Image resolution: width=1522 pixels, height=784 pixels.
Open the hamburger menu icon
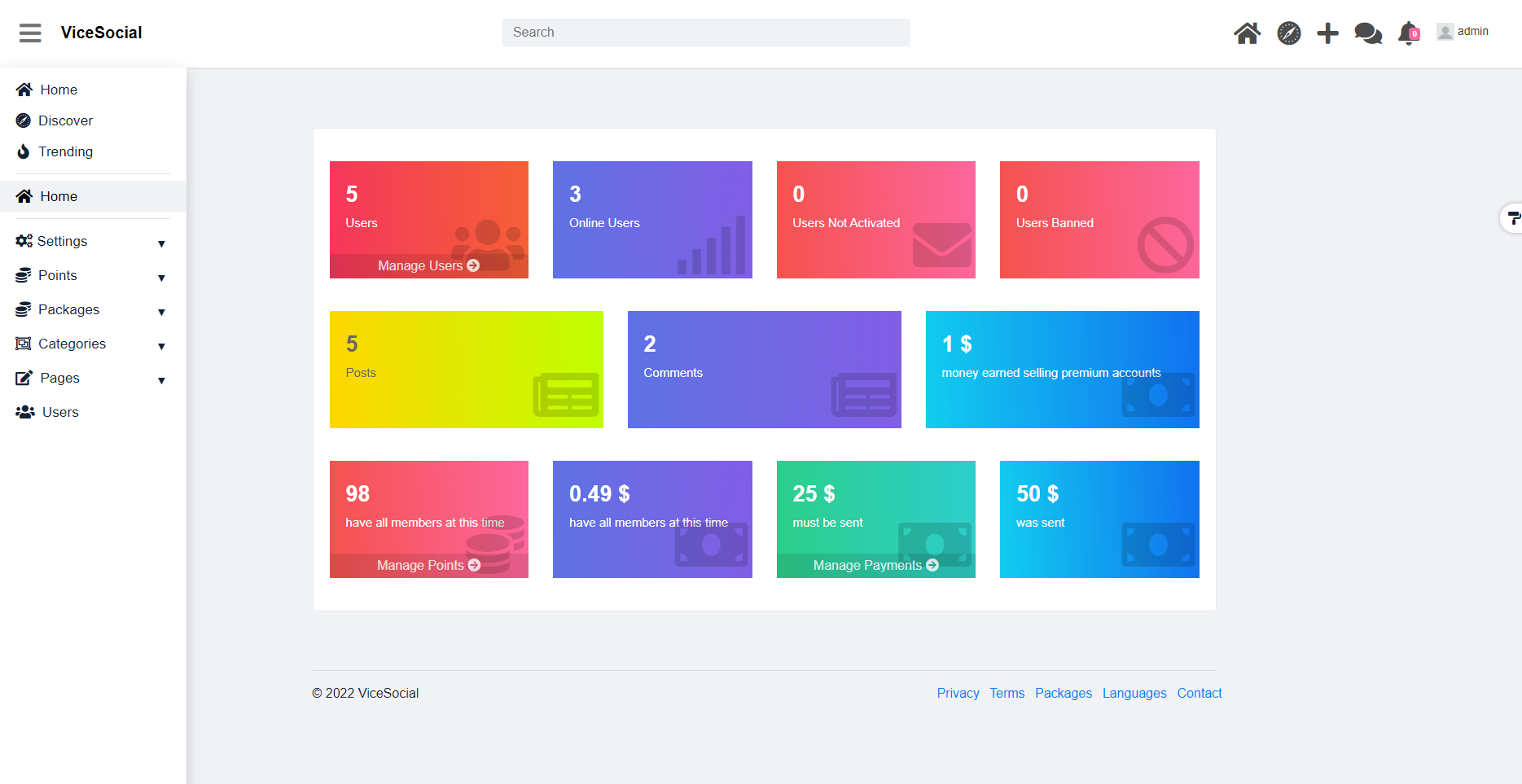tap(30, 33)
